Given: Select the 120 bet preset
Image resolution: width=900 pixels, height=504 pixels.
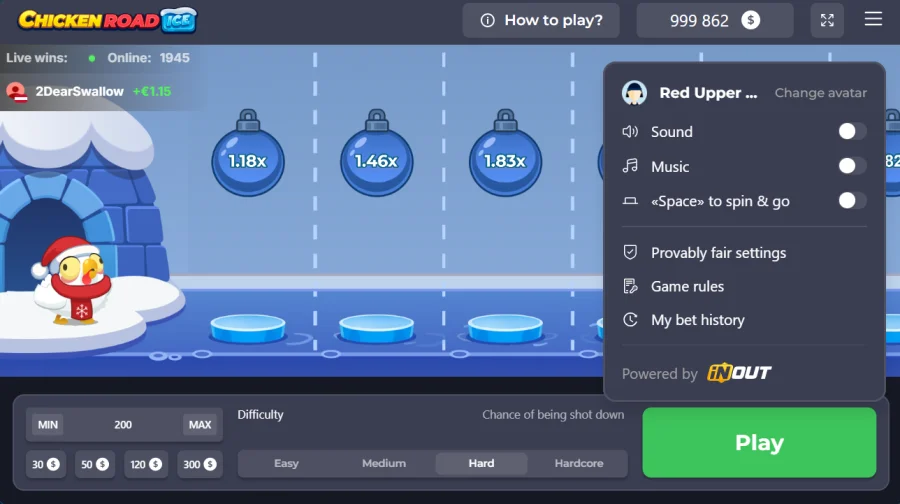Looking at the screenshot, I should pos(146,464).
